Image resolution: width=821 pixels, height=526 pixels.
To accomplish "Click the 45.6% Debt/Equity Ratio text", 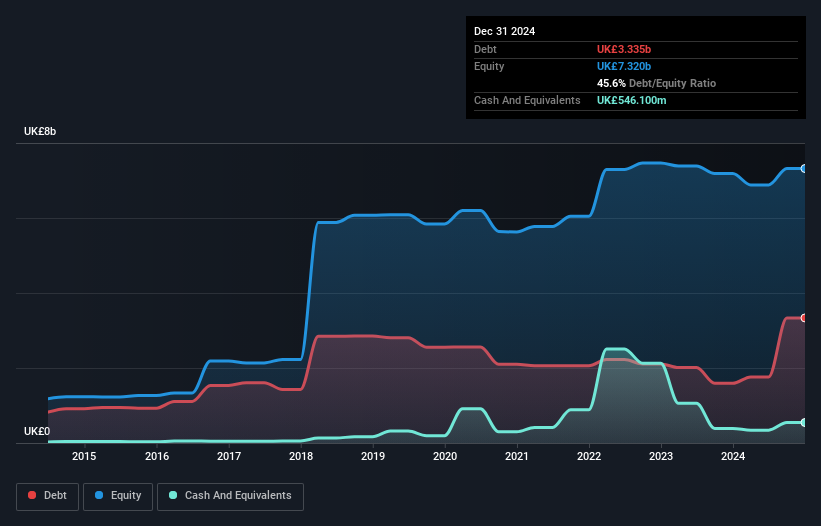I will [x=656, y=83].
